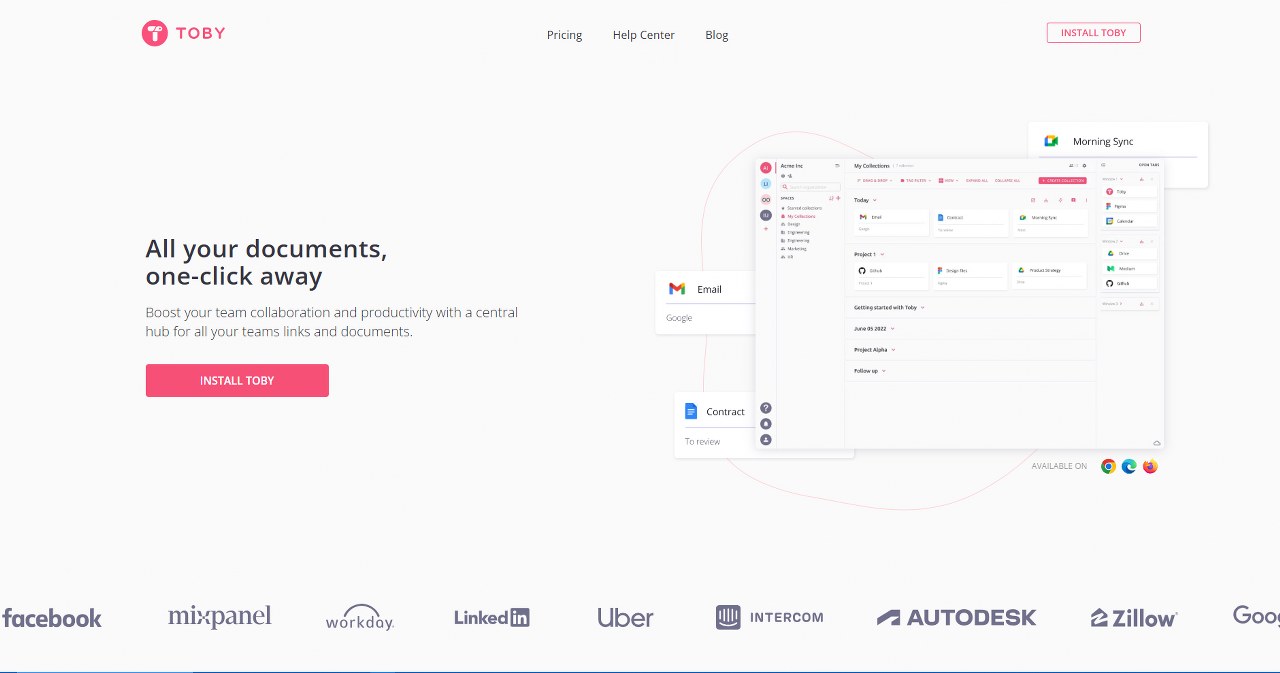Click the Workday logo
This screenshot has height=673, width=1280.
[x=360, y=618]
